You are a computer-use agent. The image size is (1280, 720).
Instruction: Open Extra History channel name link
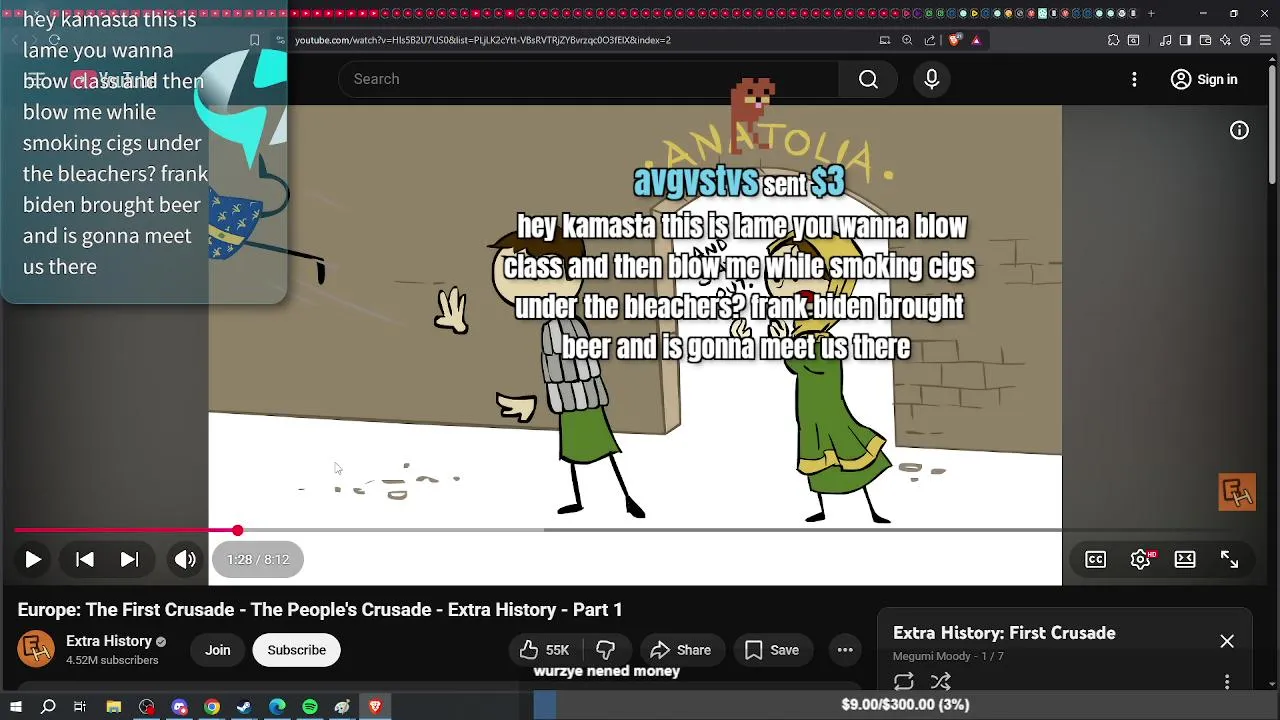pyautogui.click(x=109, y=641)
